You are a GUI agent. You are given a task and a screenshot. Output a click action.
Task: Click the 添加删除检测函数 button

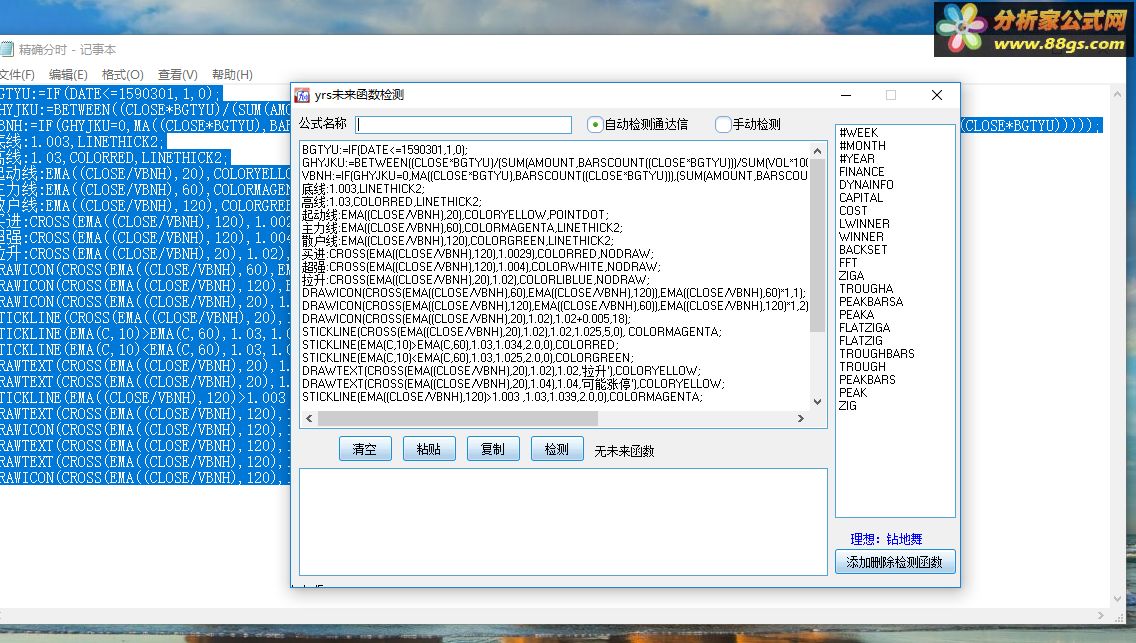[x=895, y=562]
